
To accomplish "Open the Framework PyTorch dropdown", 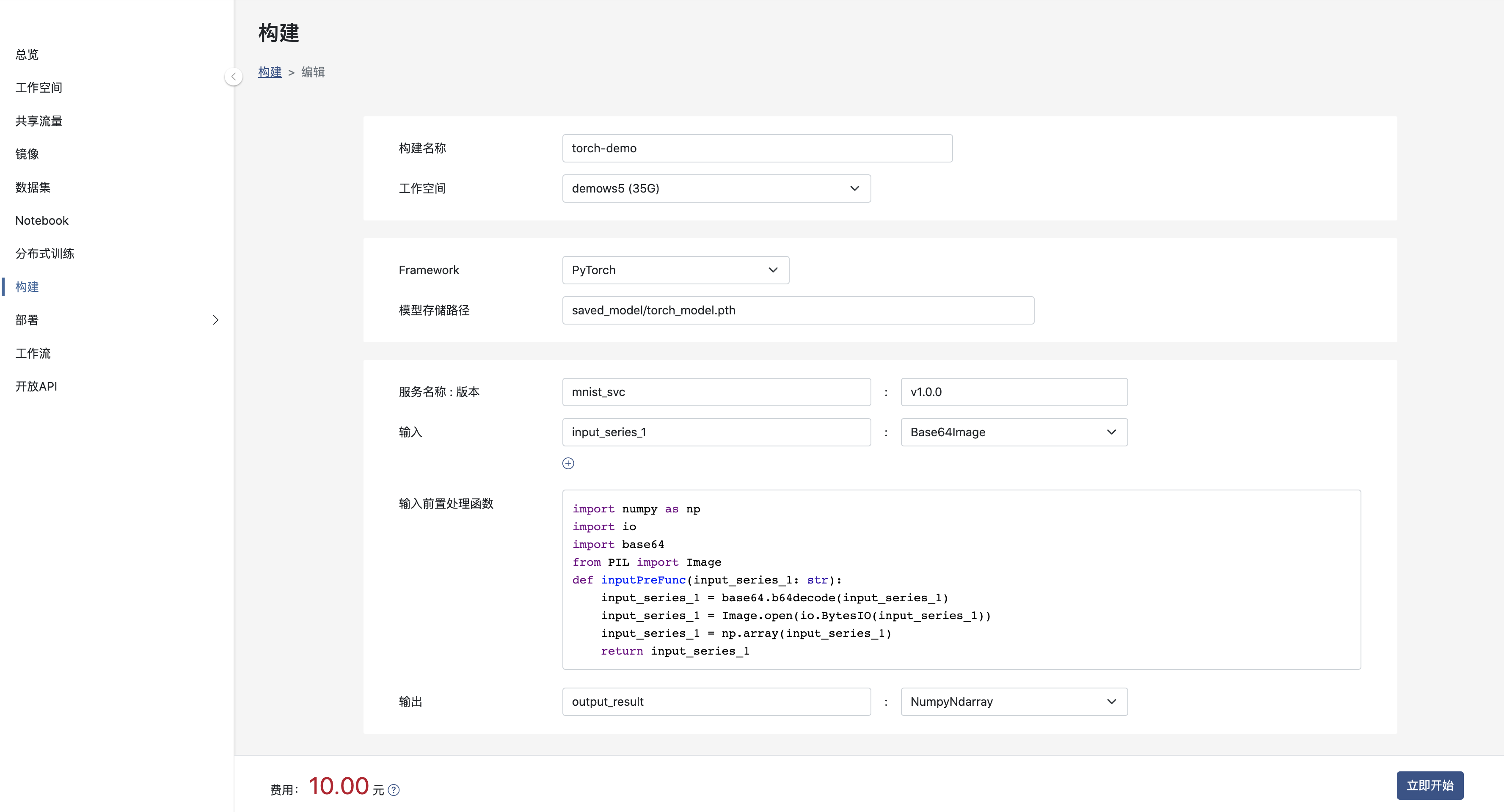I will (675, 270).
